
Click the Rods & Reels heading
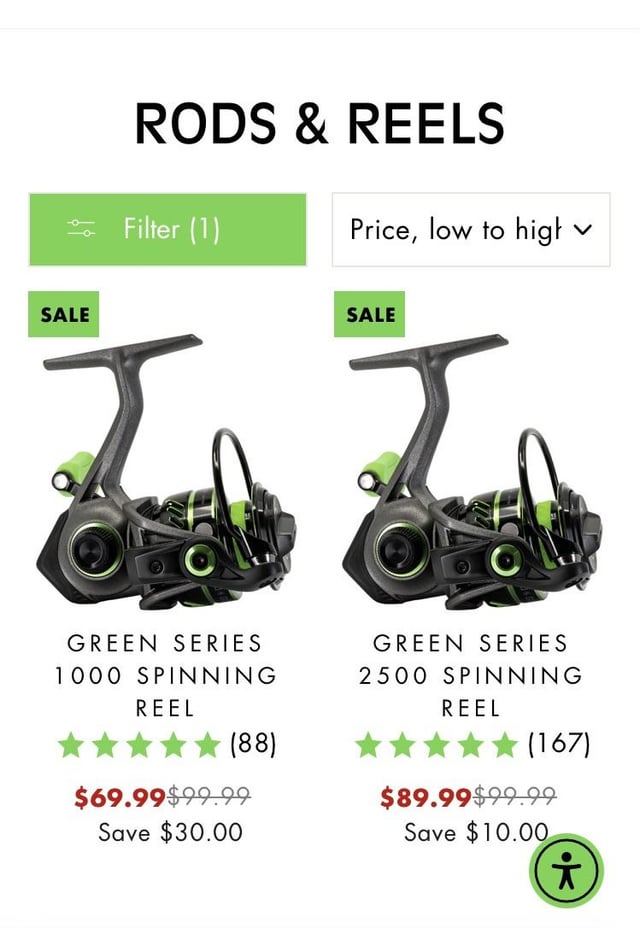click(320, 123)
